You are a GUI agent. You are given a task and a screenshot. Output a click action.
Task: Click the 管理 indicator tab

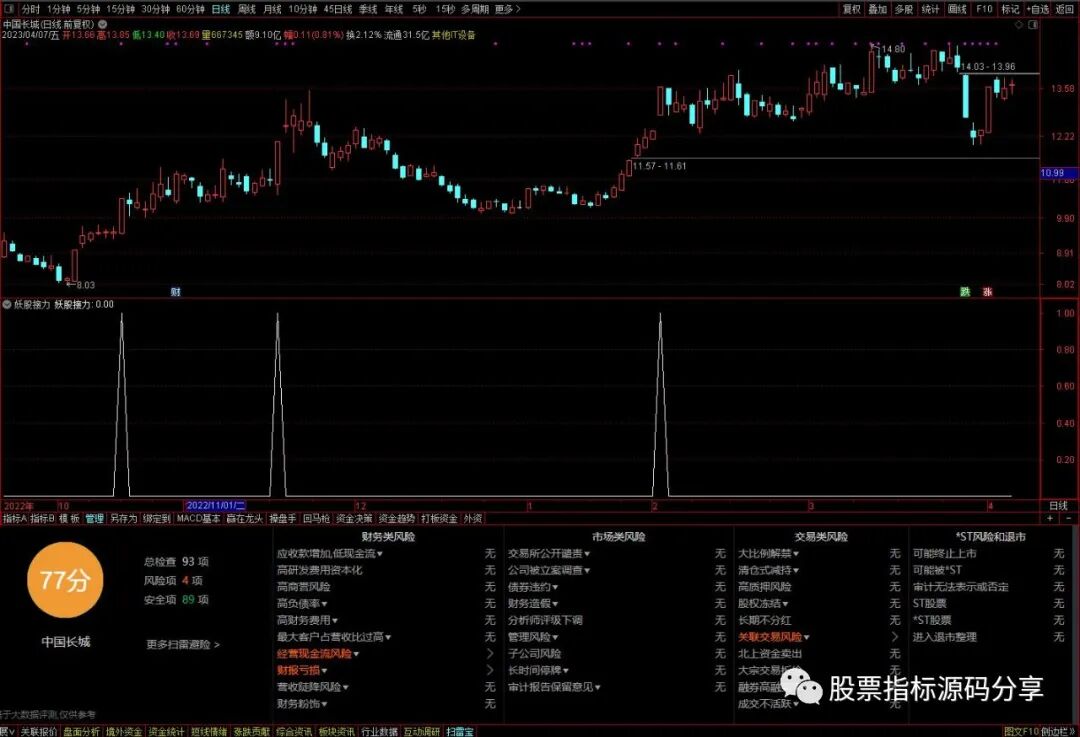[94, 518]
